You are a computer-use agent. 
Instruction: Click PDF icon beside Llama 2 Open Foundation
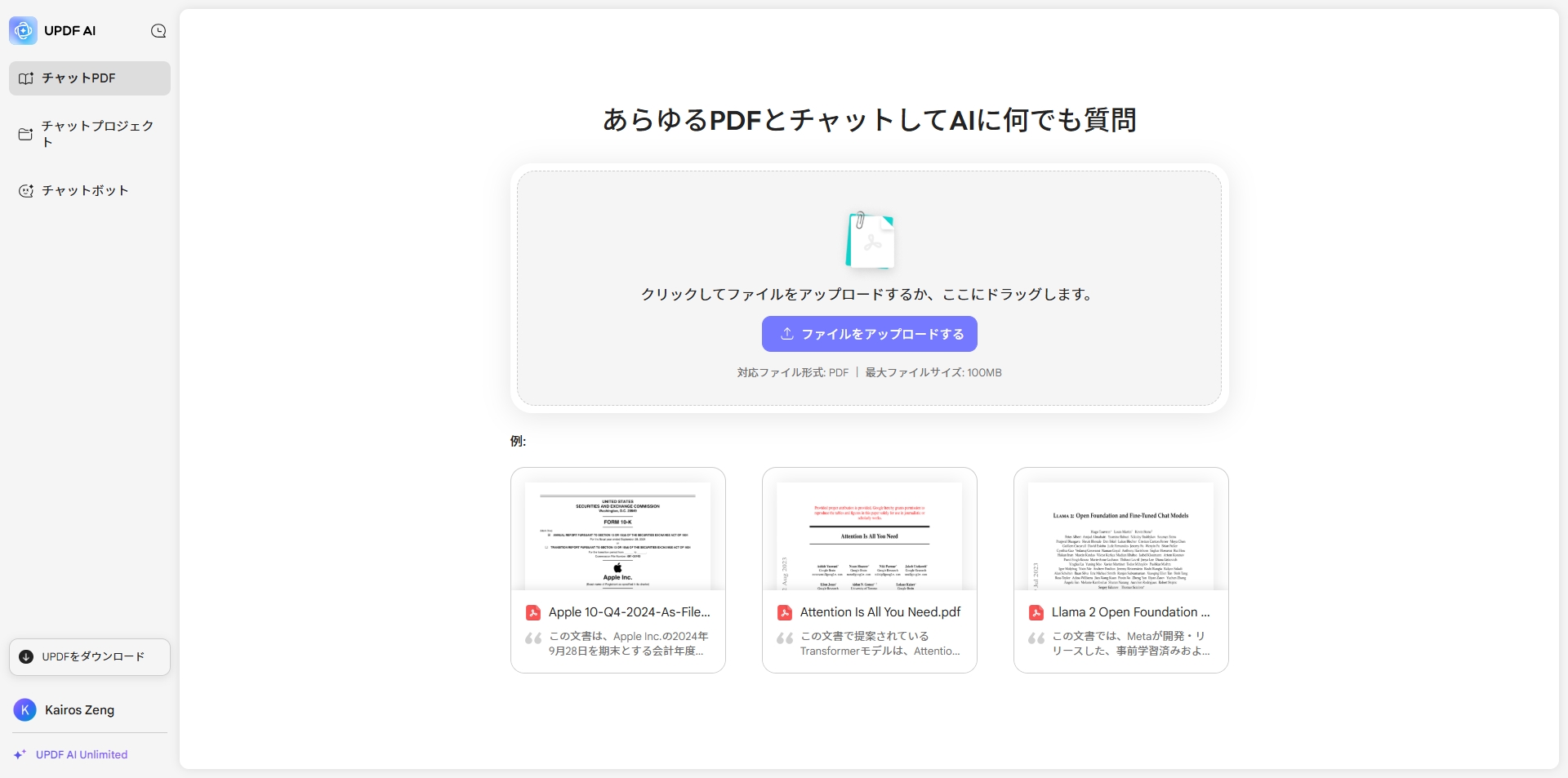1036,612
